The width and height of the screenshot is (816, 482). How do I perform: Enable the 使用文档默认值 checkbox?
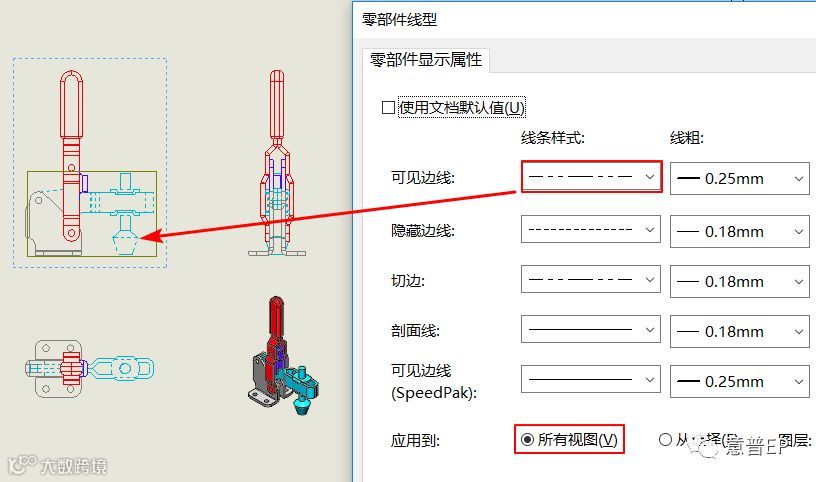click(x=388, y=108)
